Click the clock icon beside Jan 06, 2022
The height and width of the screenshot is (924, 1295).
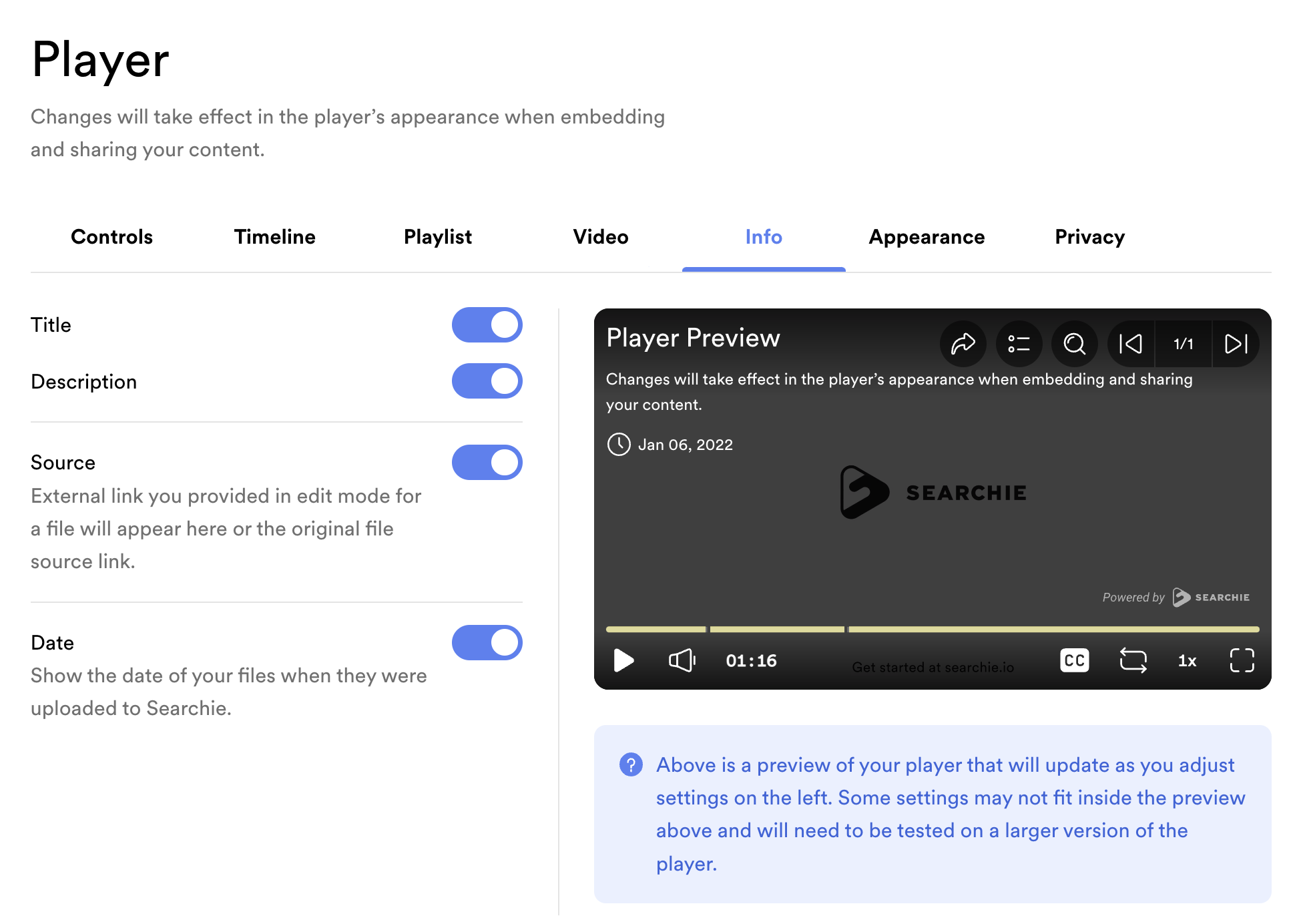pos(619,444)
